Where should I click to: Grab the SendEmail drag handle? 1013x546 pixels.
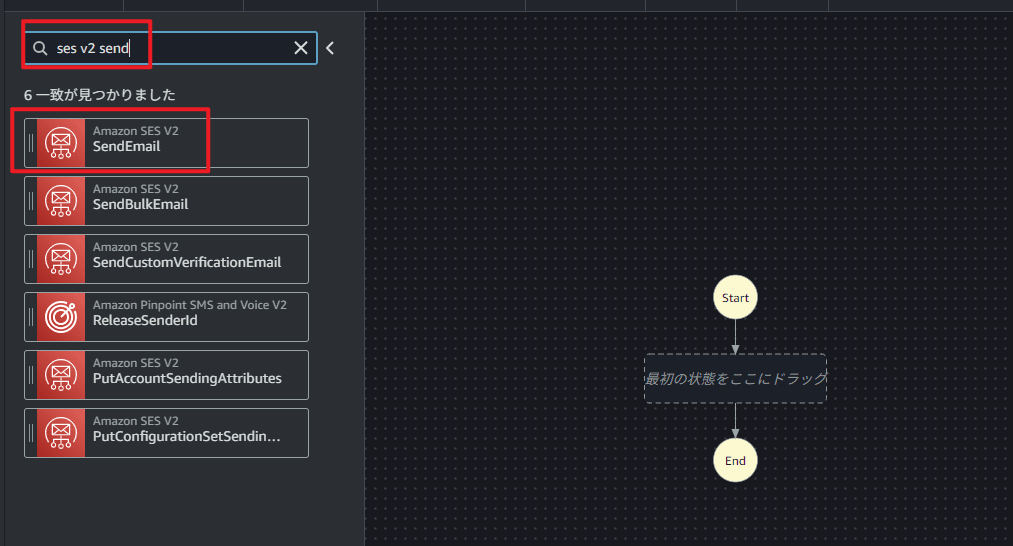click(x=30, y=143)
